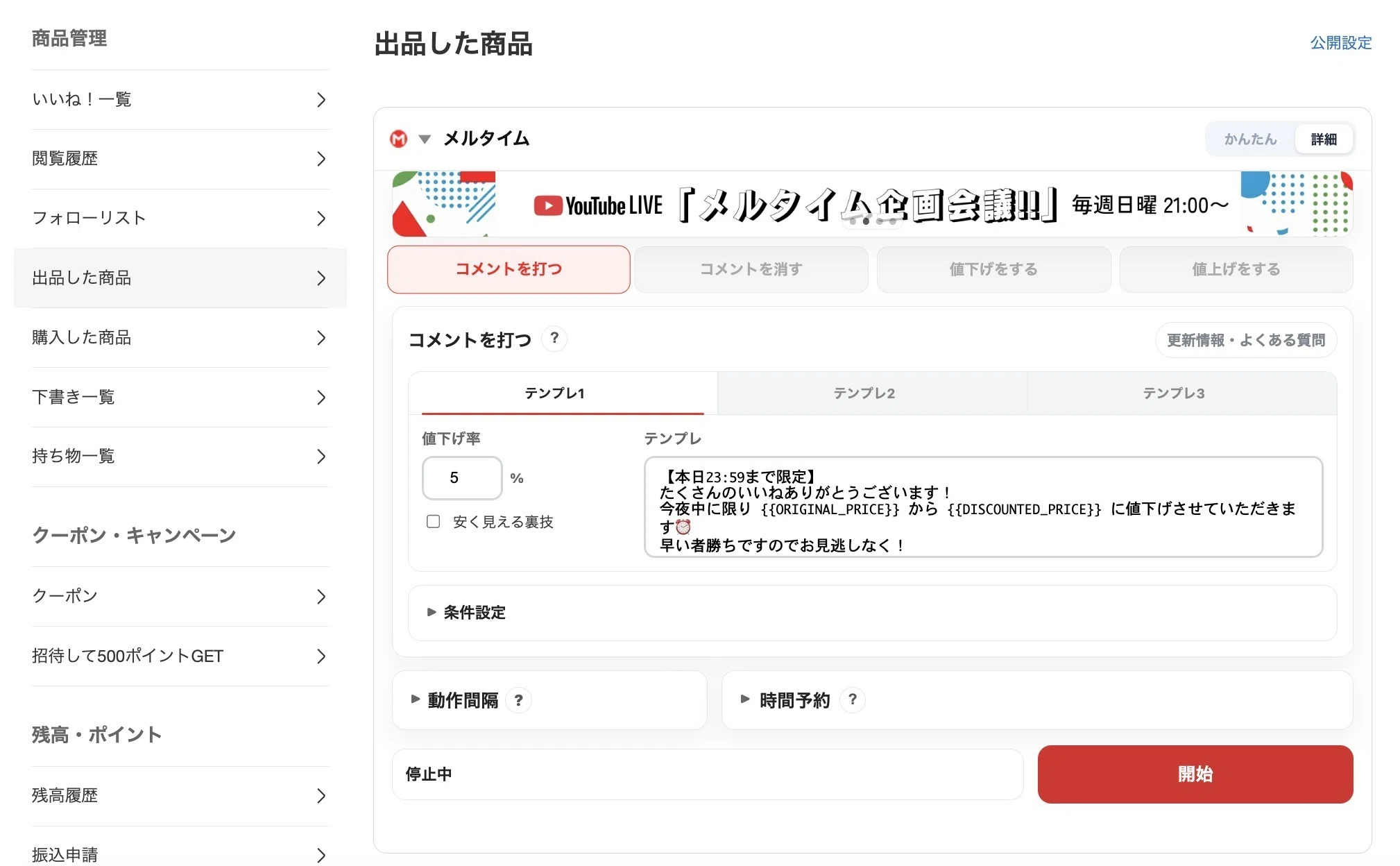Select the テンプレ1 tab
1400x866 pixels.
coord(563,393)
